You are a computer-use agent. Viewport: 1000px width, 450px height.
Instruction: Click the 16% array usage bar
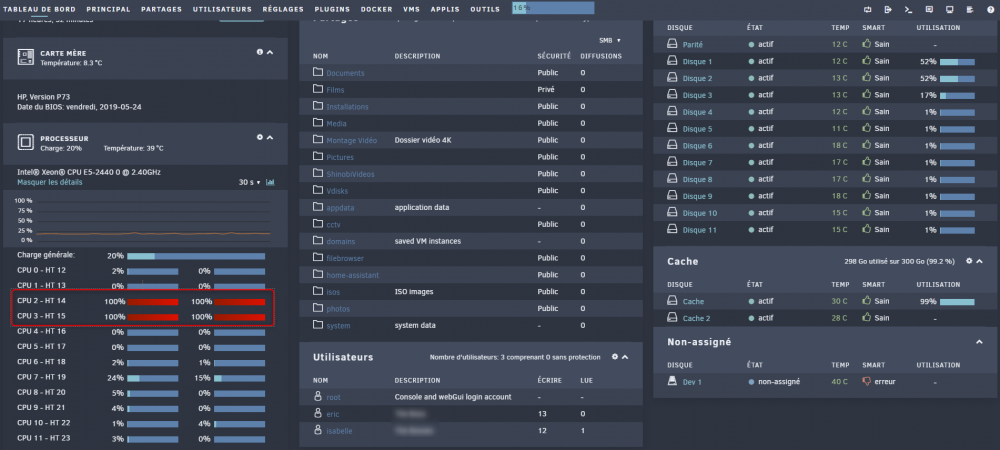click(553, 8)
